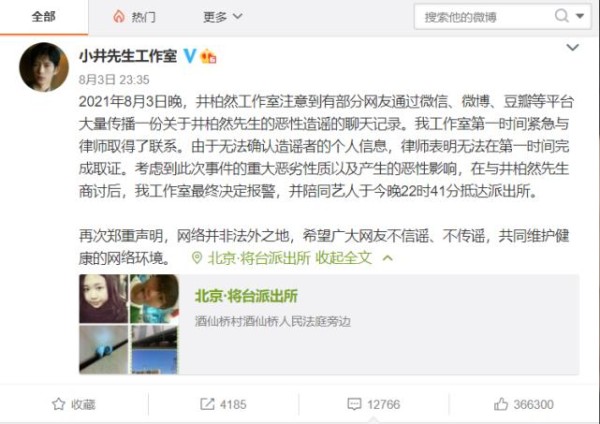Open the profile avatar of 小井先生工作室
This screenshot has width=600, height=424.
44,67
